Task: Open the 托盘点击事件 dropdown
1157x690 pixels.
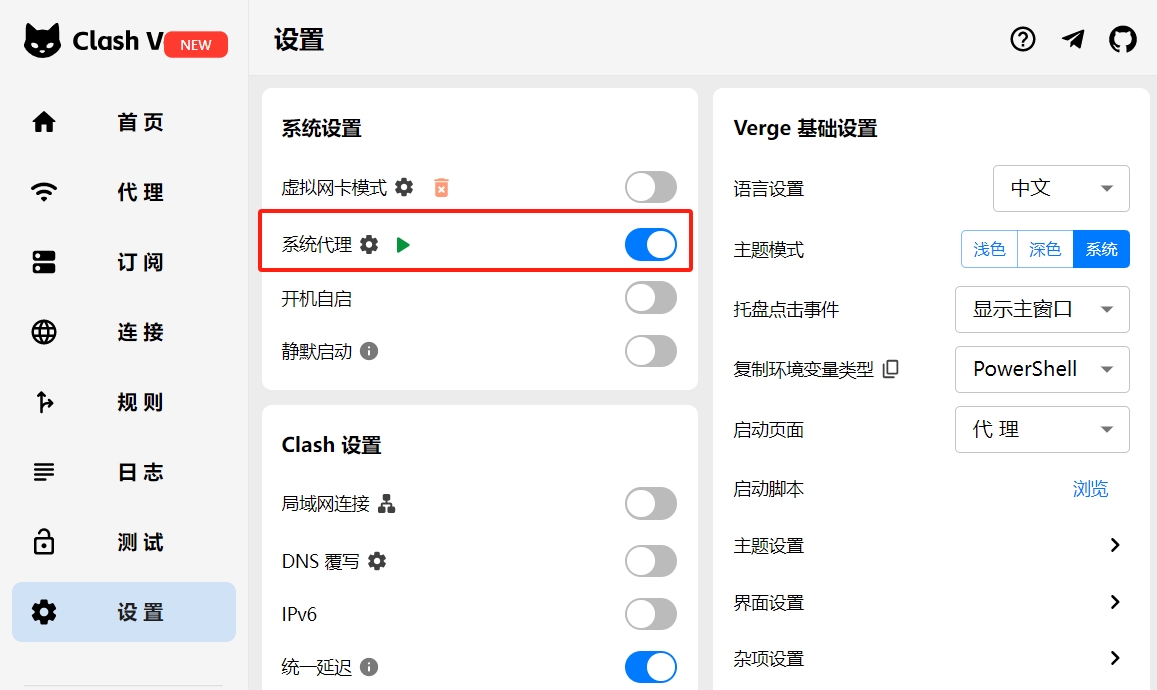Action: (1042, 309)
